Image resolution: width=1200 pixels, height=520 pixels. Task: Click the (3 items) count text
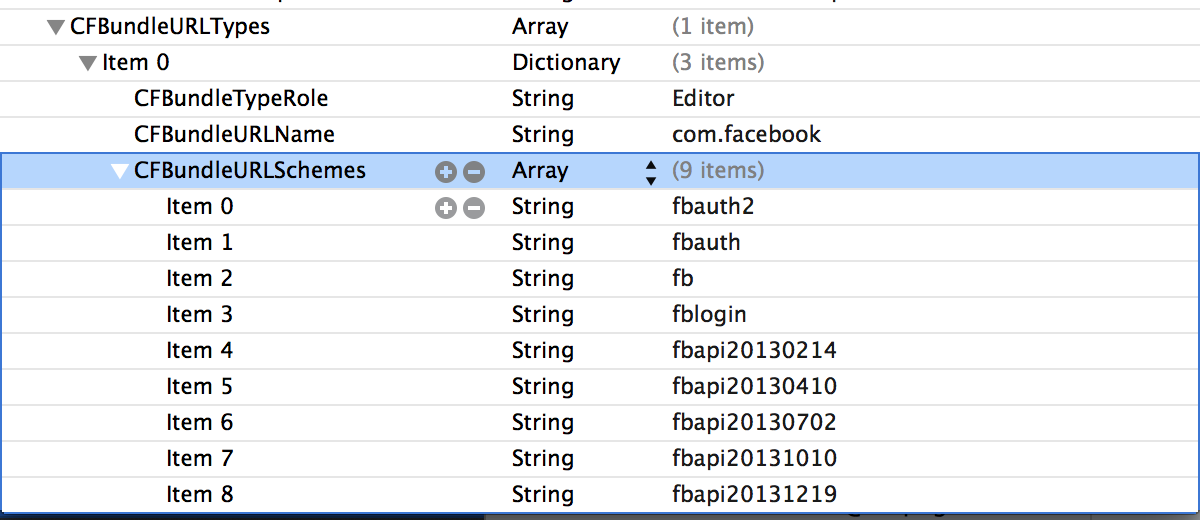coord(718,63)
